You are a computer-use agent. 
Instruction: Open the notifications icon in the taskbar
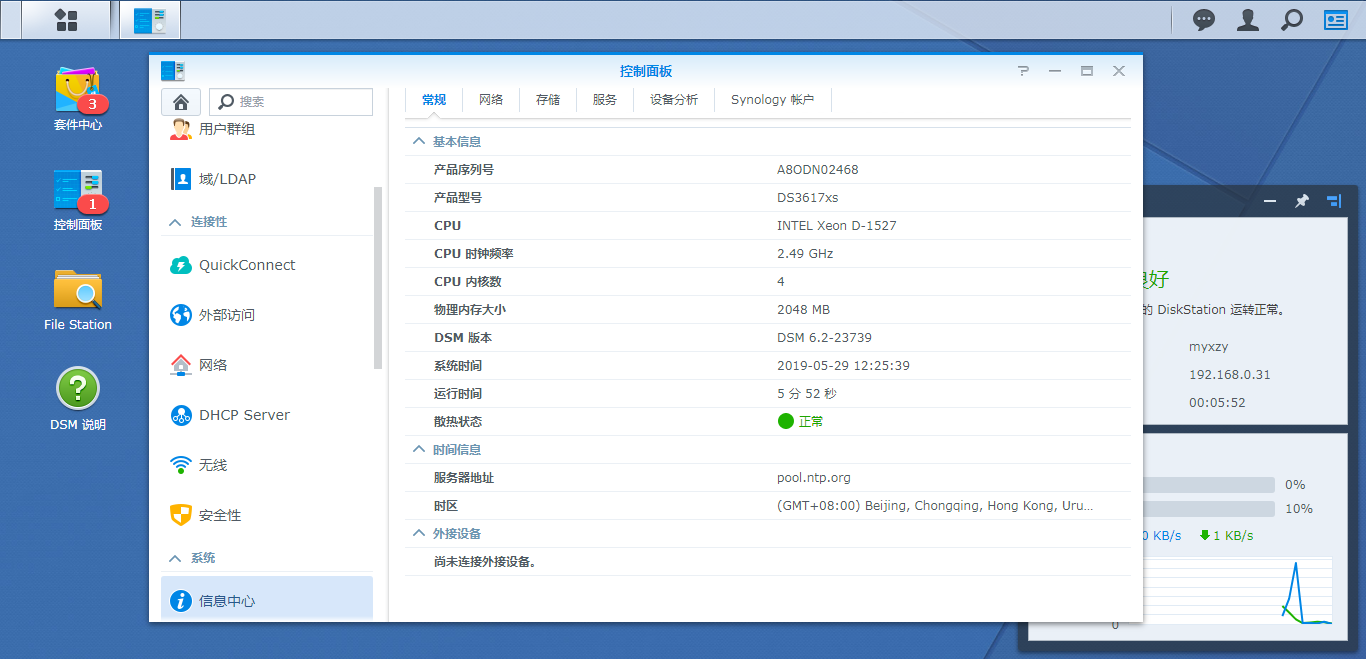[1203, 19]
